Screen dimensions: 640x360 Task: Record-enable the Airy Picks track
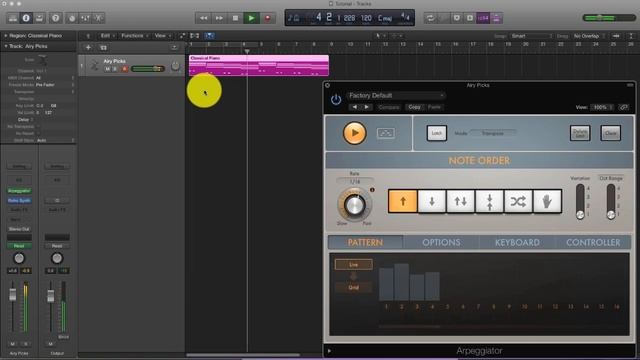125,69
